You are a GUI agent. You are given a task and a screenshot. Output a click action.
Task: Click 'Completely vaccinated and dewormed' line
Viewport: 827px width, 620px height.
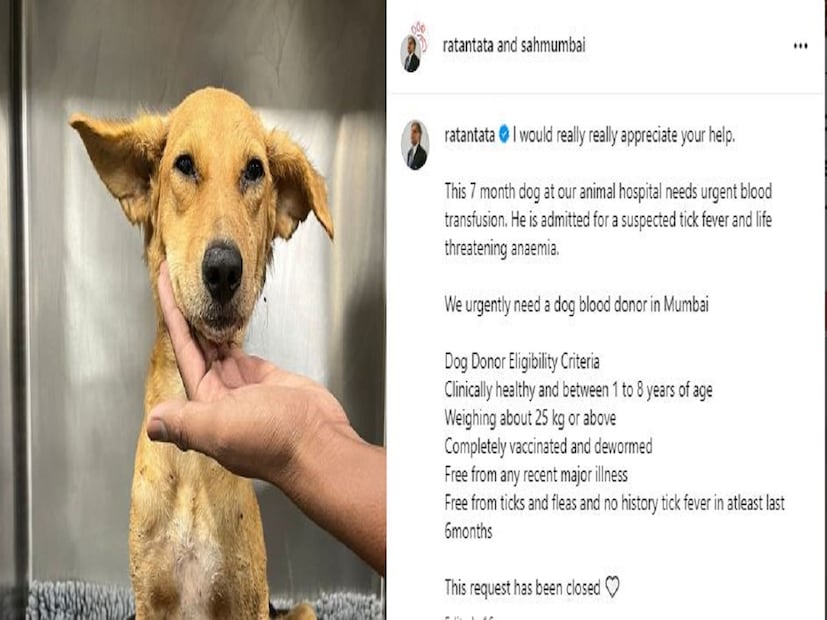[548, 446]
